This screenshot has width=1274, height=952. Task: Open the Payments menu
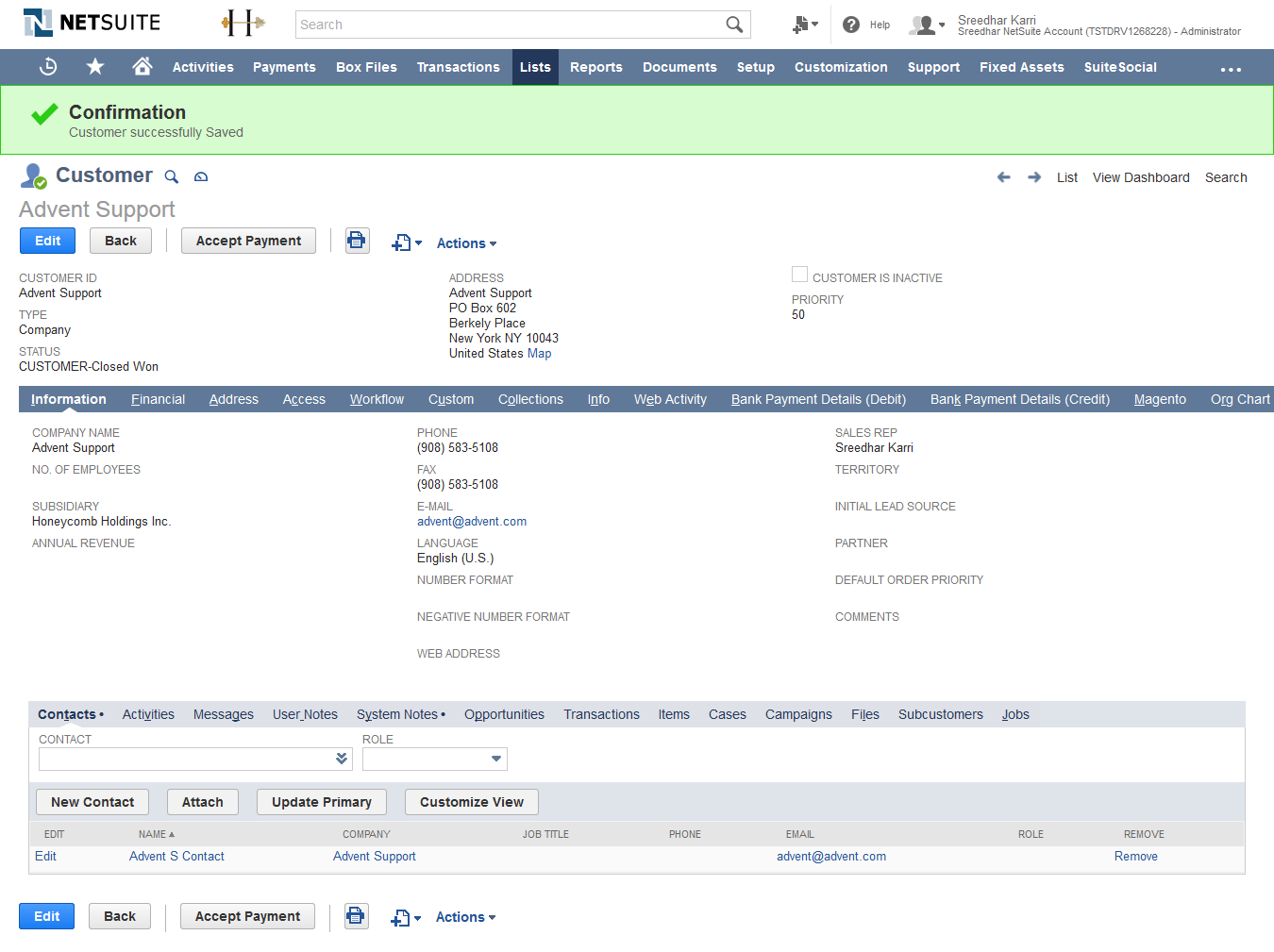click(284, 67)
